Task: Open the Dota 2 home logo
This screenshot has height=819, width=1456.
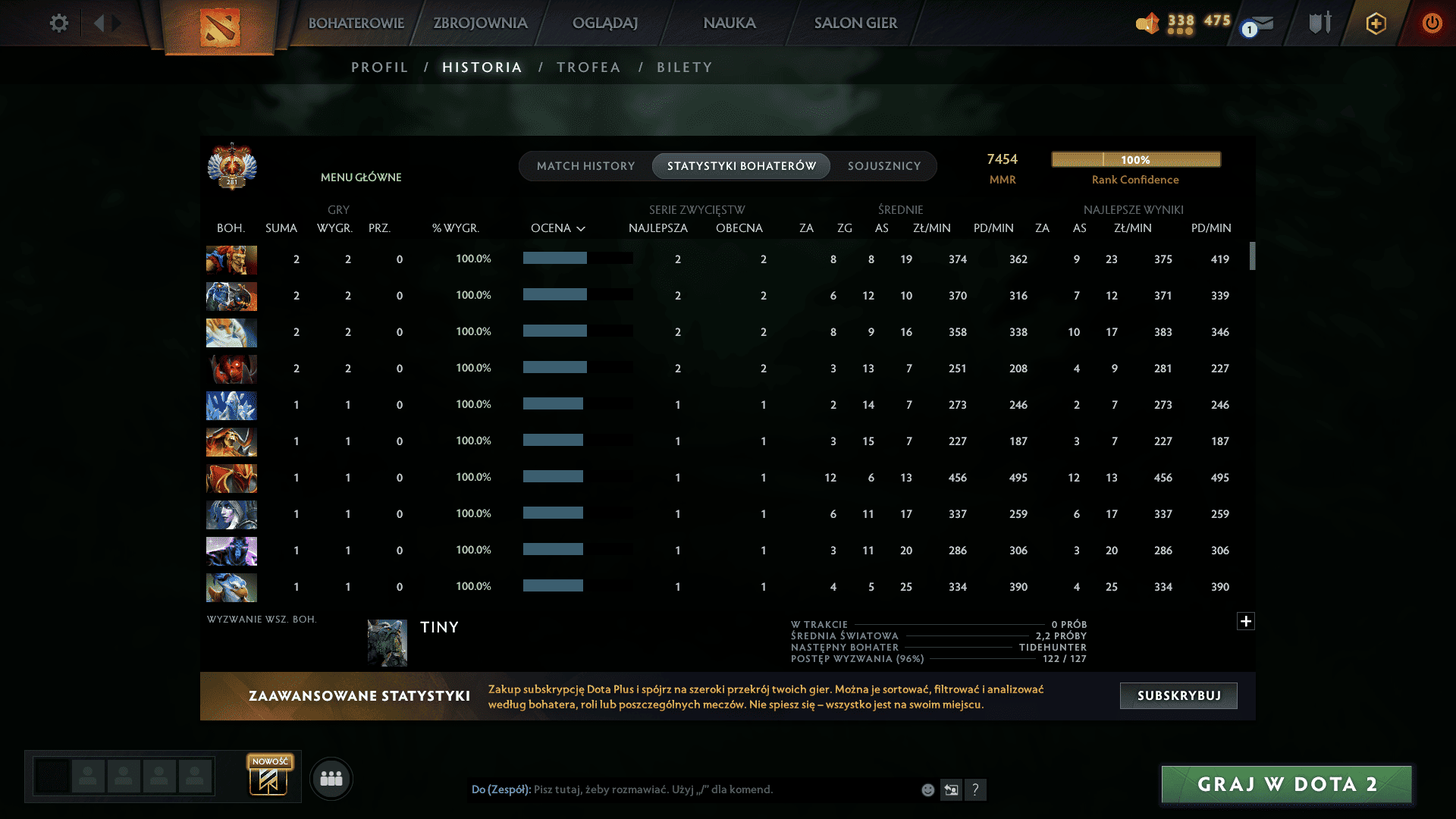Action: pyautogui.click(x=220, y=27)
